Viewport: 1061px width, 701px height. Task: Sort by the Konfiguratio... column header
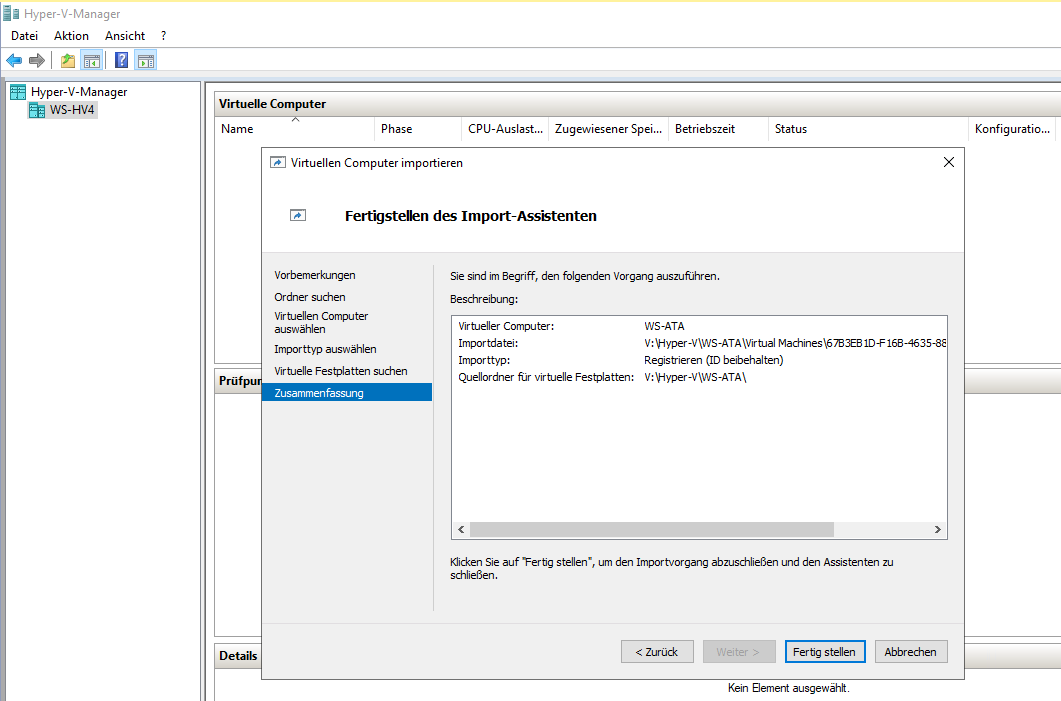coord(1012,129)
